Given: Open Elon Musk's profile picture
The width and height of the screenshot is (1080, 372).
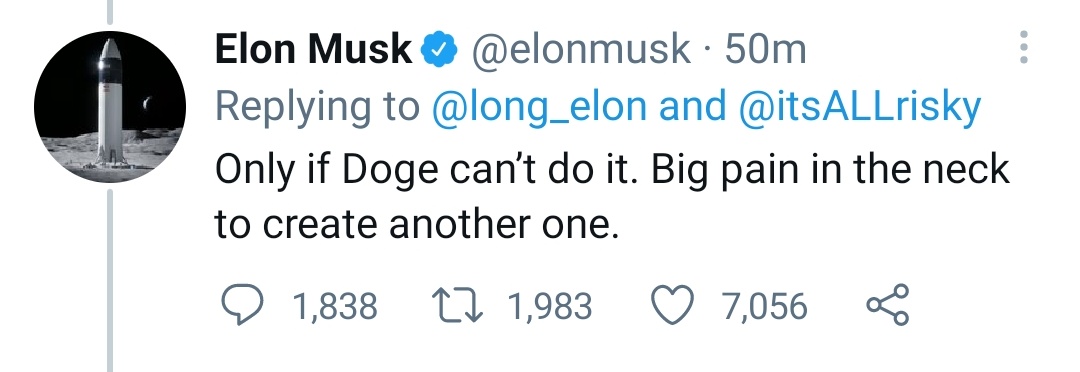Looking at the screenshot, I should (110, 107).
